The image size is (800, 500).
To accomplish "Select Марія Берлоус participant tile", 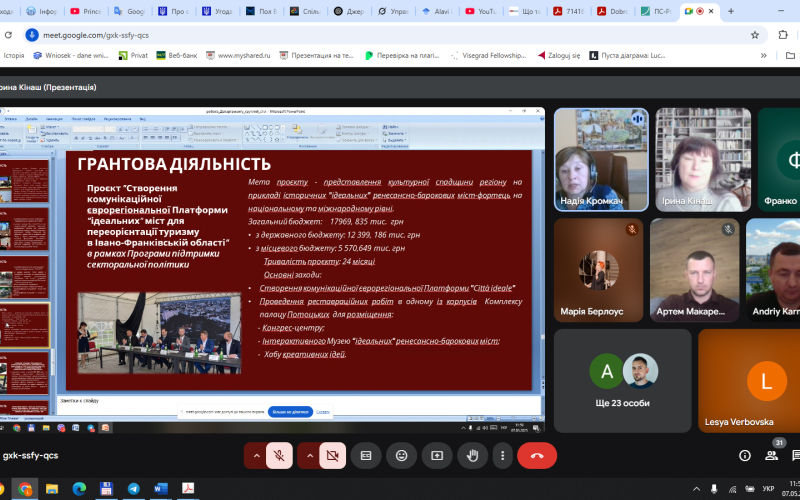I will pyautogui.click(x=598, y=270).
